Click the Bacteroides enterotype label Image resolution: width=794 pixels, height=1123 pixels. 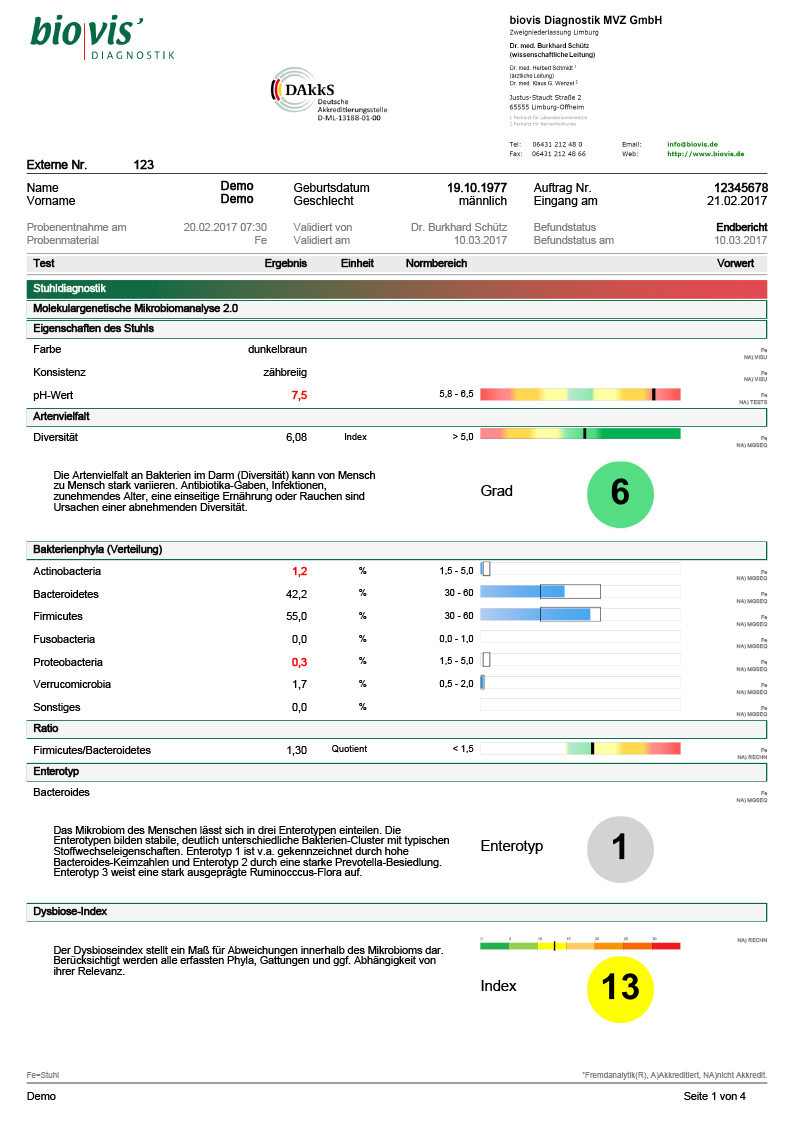tap(61, 793)
